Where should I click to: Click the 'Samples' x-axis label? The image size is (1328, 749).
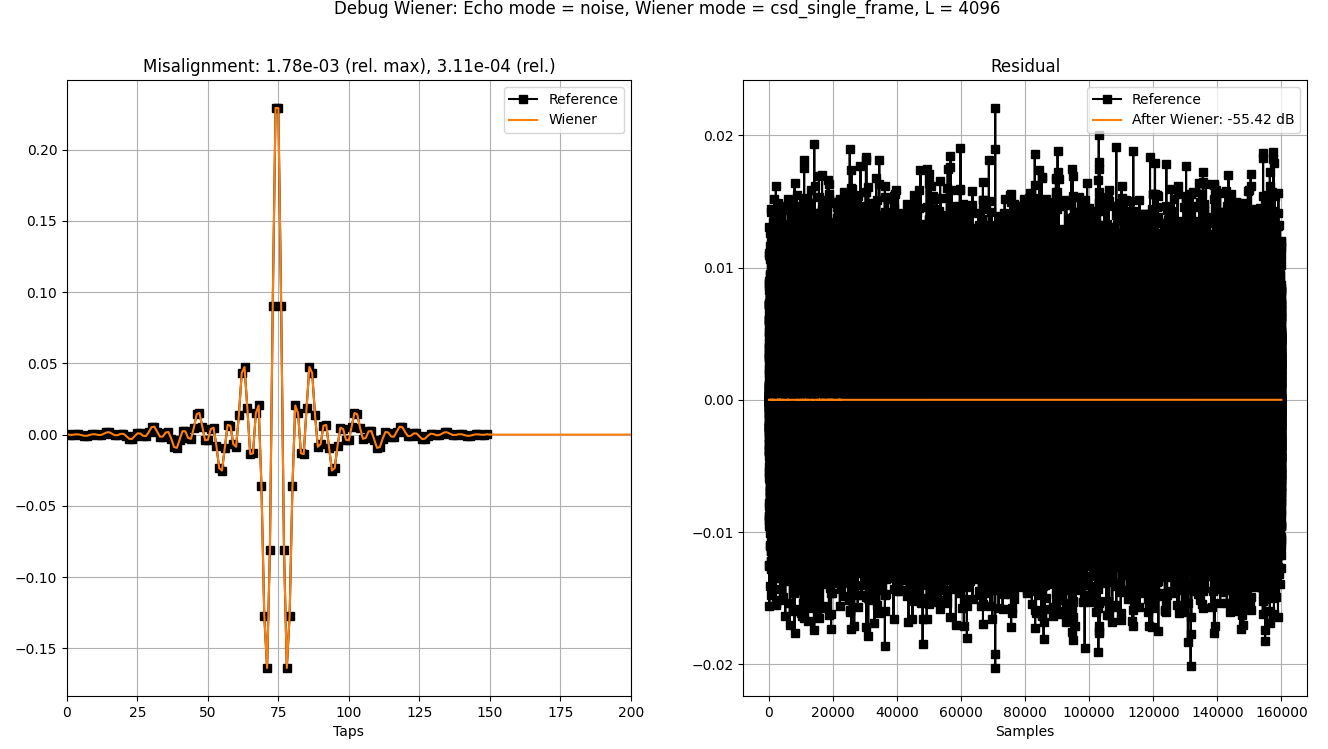click(x=1025, y=731)
